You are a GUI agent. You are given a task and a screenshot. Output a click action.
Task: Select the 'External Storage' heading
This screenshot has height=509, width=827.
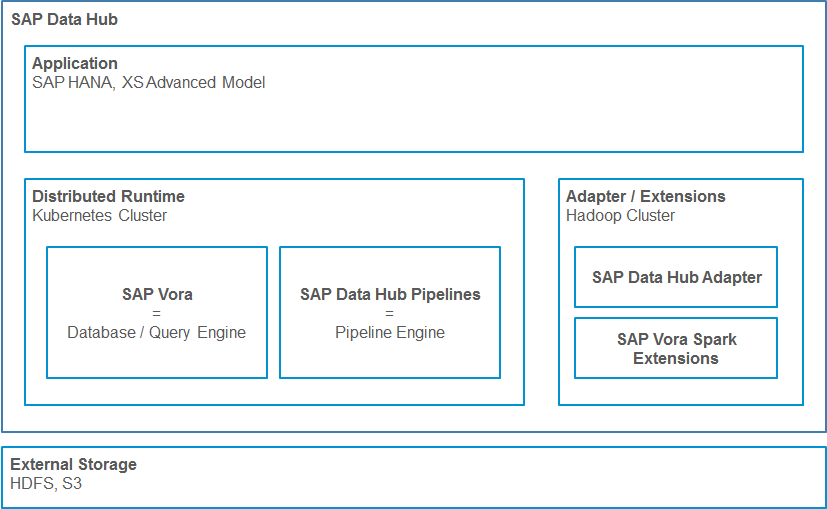(73, 464)
